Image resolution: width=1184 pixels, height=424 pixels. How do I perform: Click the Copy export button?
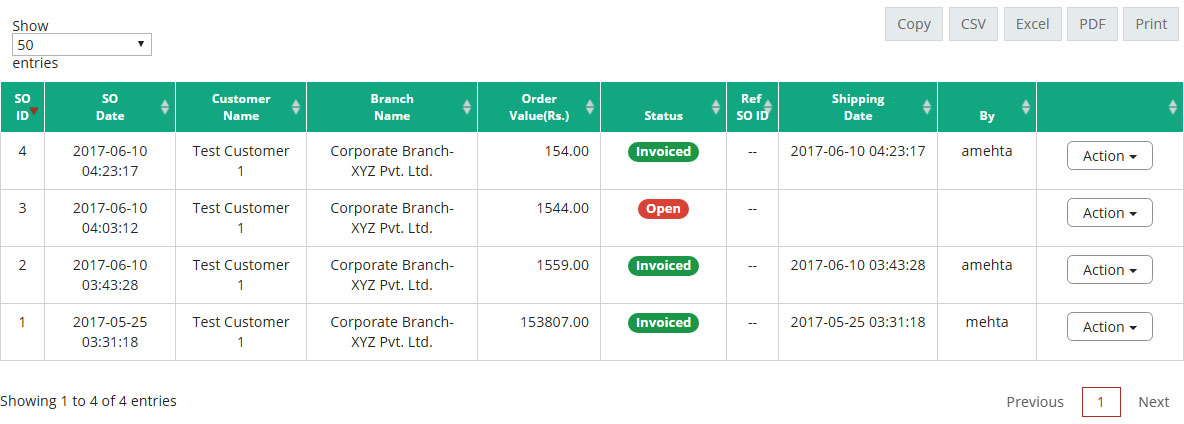point(913,25)
